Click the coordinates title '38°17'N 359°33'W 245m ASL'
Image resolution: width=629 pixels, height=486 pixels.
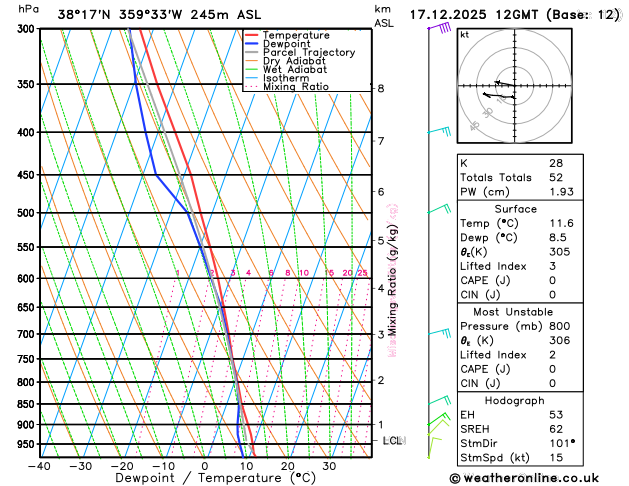click(x=159, y=15)
